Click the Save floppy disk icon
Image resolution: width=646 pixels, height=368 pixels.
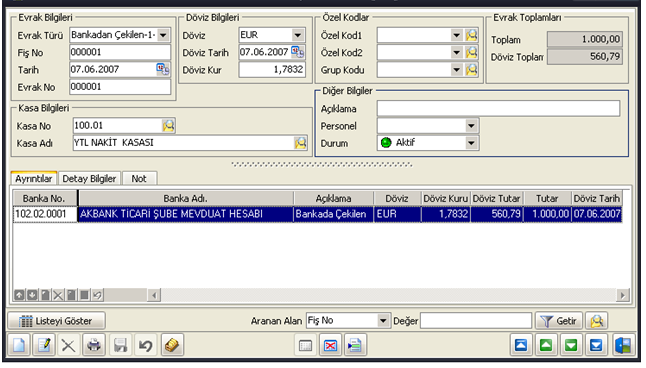120,345
